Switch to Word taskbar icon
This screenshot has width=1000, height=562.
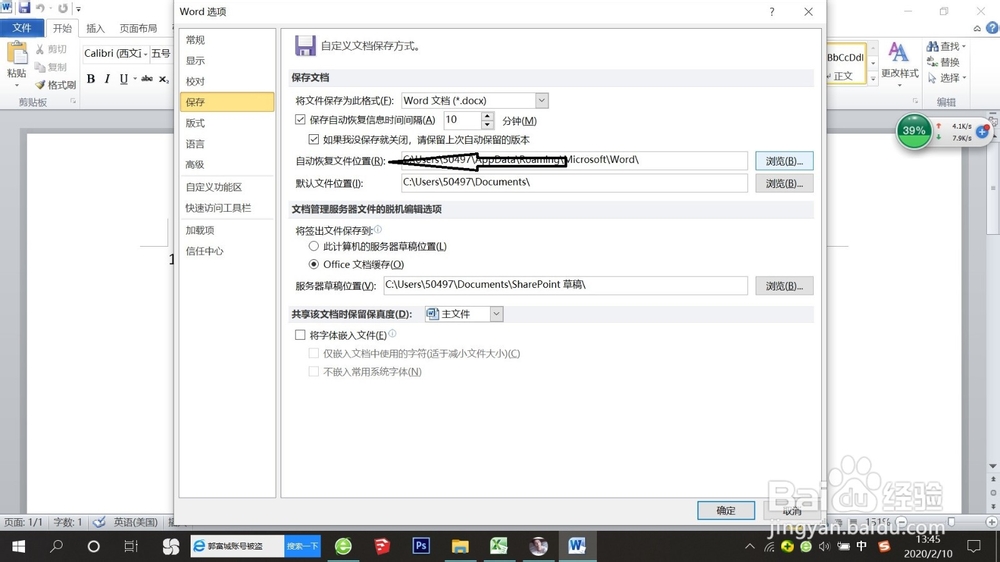[x=577, y=545]
